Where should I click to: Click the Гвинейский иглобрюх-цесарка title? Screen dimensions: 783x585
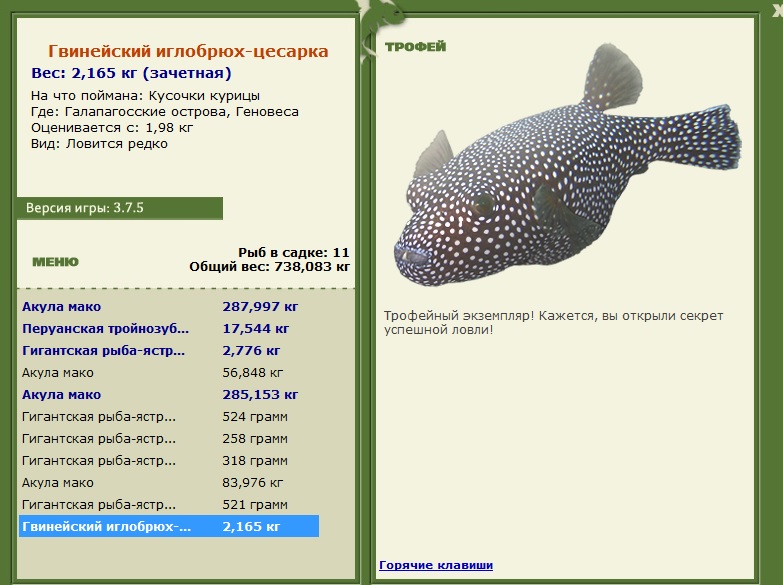pos(188,51)
